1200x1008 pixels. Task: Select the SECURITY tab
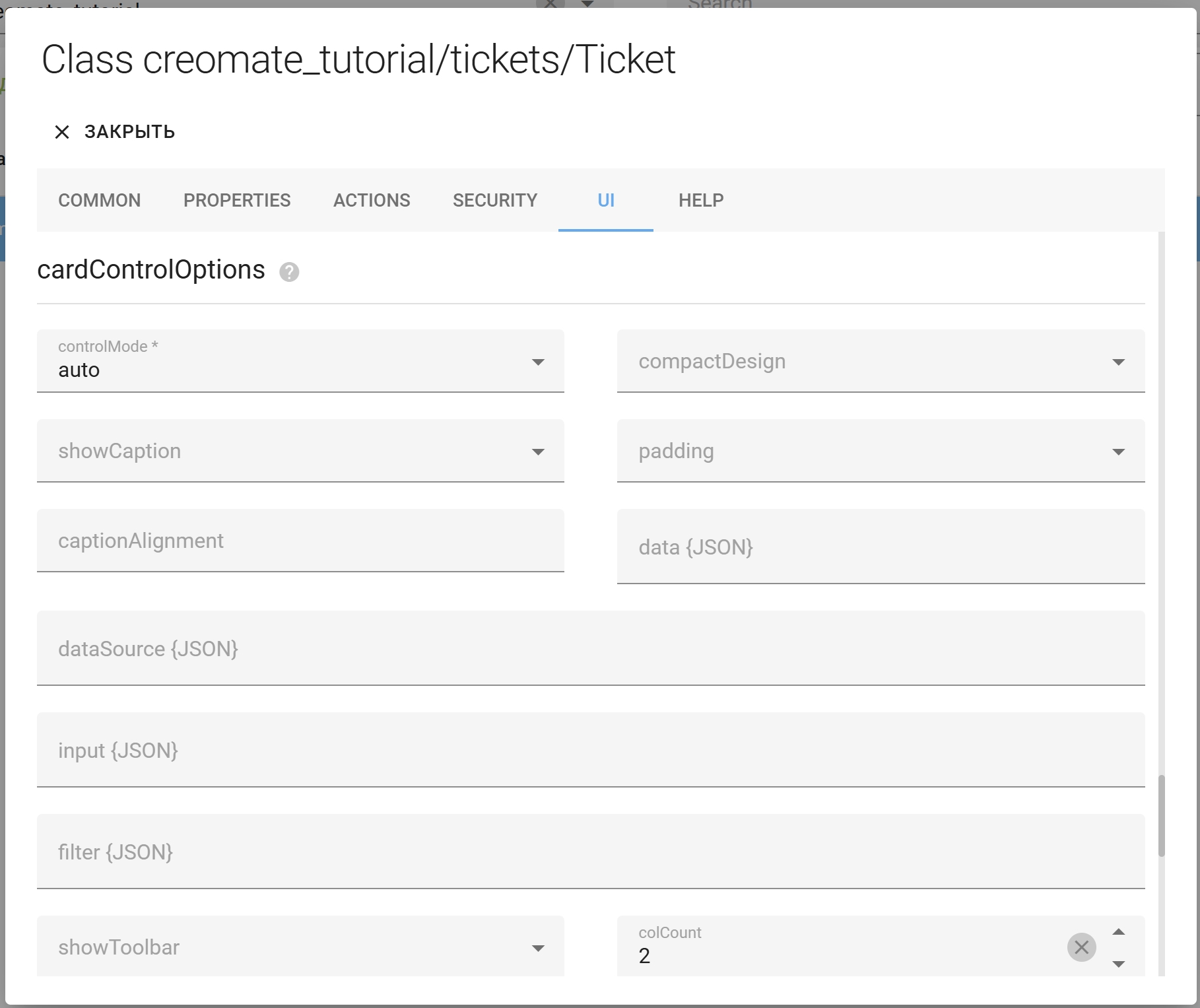point(495,200)
